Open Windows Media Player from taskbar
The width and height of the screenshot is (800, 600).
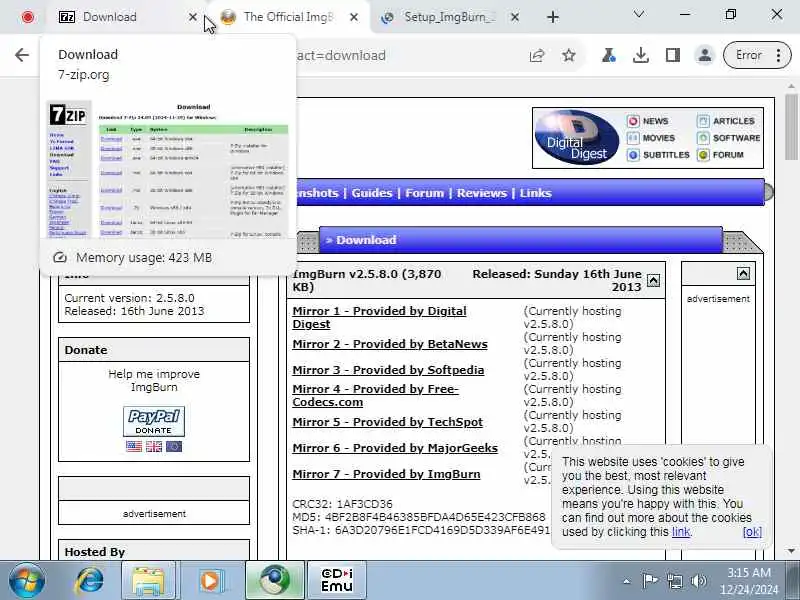point(210,581)
